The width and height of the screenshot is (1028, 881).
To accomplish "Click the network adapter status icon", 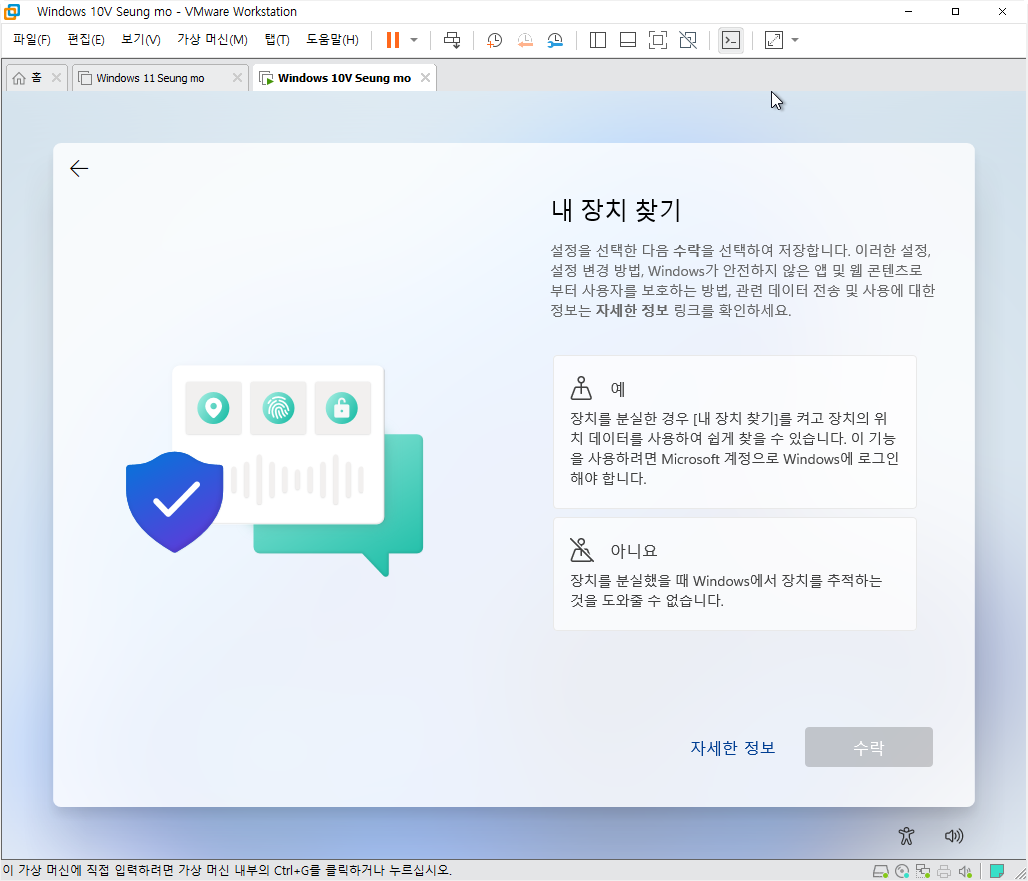I will tap(923, 871).
